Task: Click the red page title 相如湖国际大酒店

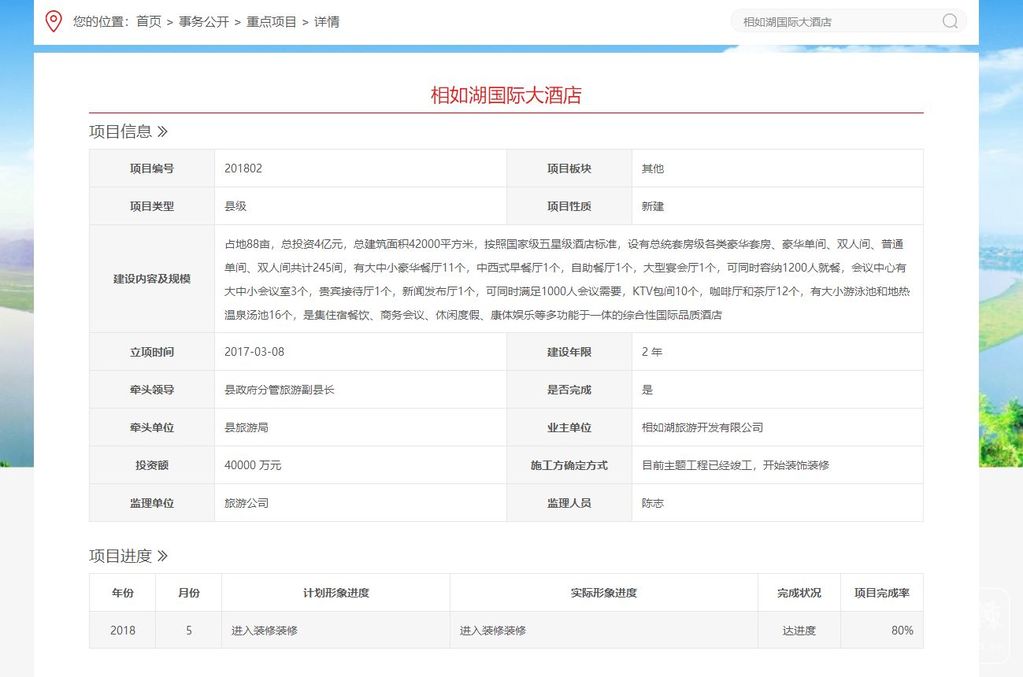Action: (x=505, y=96)
